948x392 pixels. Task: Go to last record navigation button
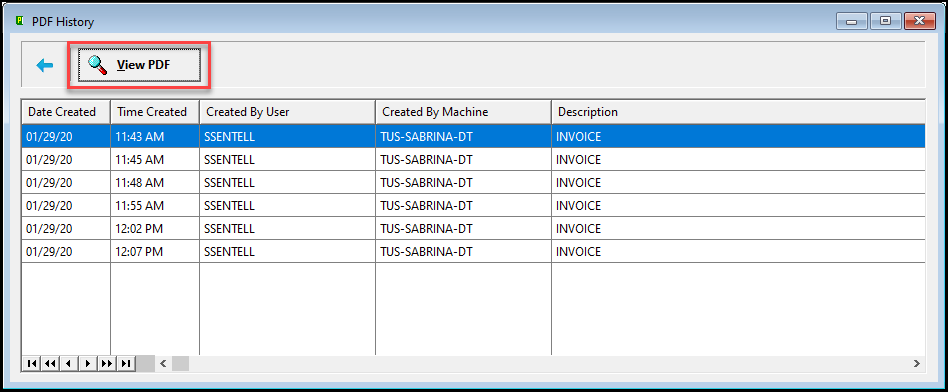pyautogui.click(x=126, y=363)
